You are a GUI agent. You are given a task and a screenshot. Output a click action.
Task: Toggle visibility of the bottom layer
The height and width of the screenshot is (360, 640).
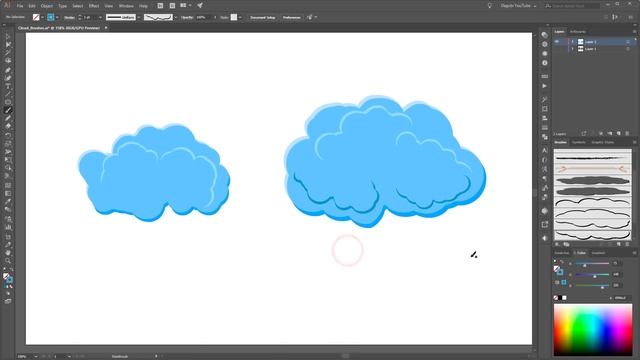tap(557, 49)
